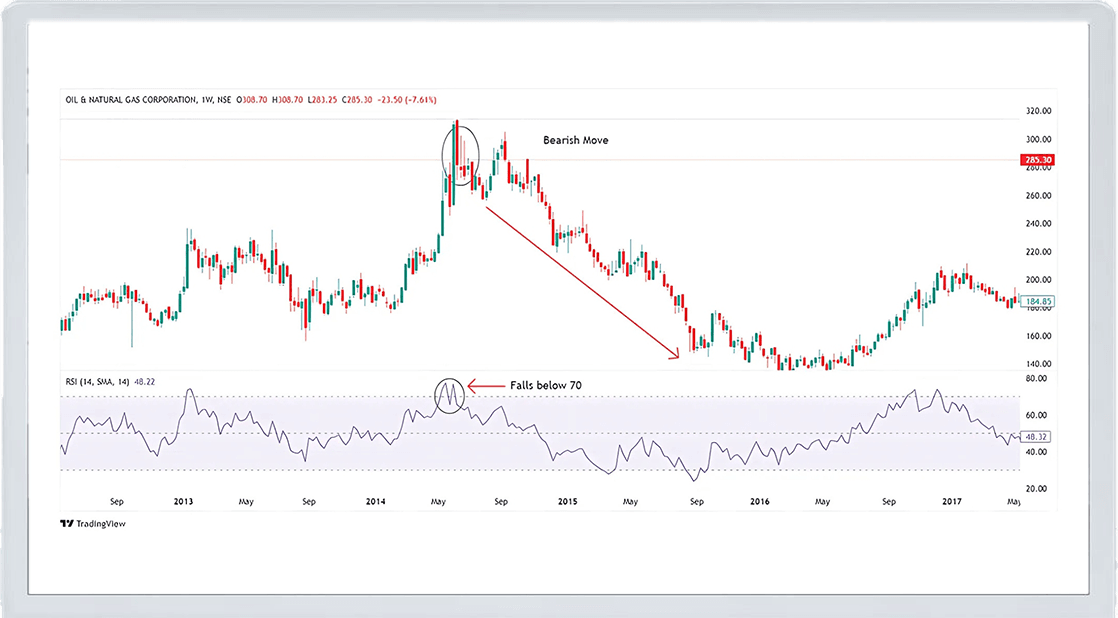Click the 2013 label on time axis

pos(184,500)
